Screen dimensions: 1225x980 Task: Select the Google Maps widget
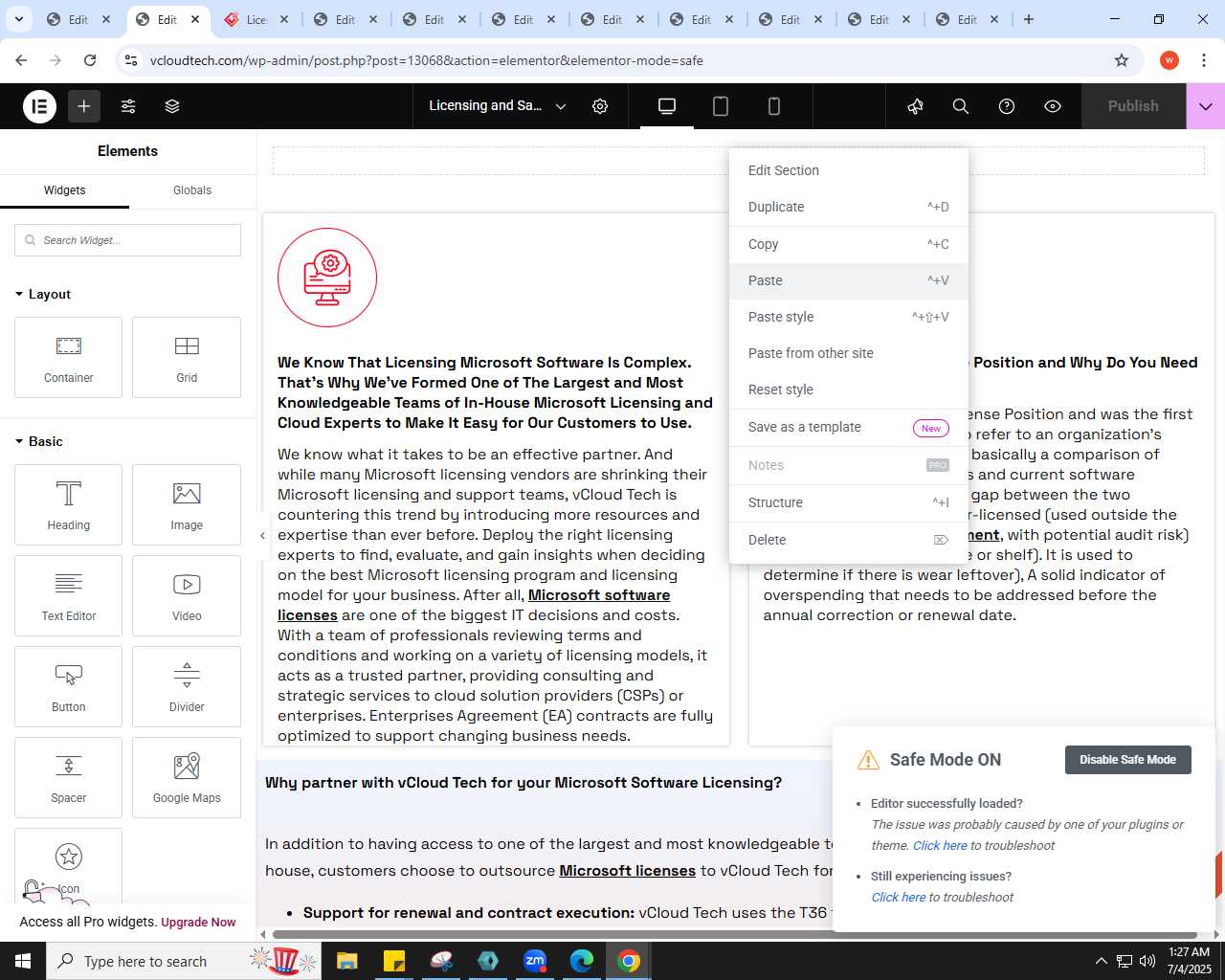tap(187, 777)
